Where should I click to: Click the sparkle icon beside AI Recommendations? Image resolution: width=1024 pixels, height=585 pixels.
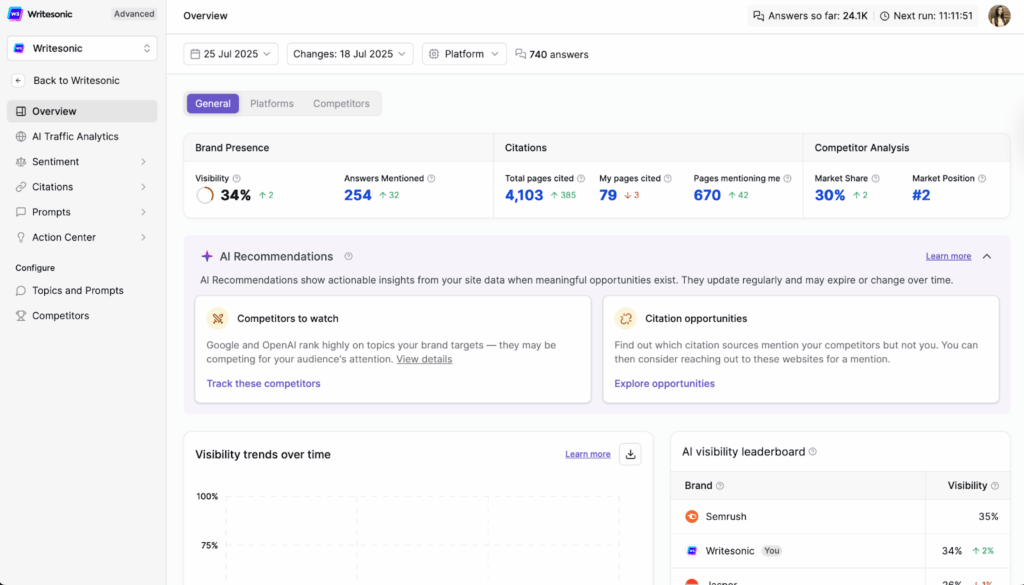pos(207,257)
